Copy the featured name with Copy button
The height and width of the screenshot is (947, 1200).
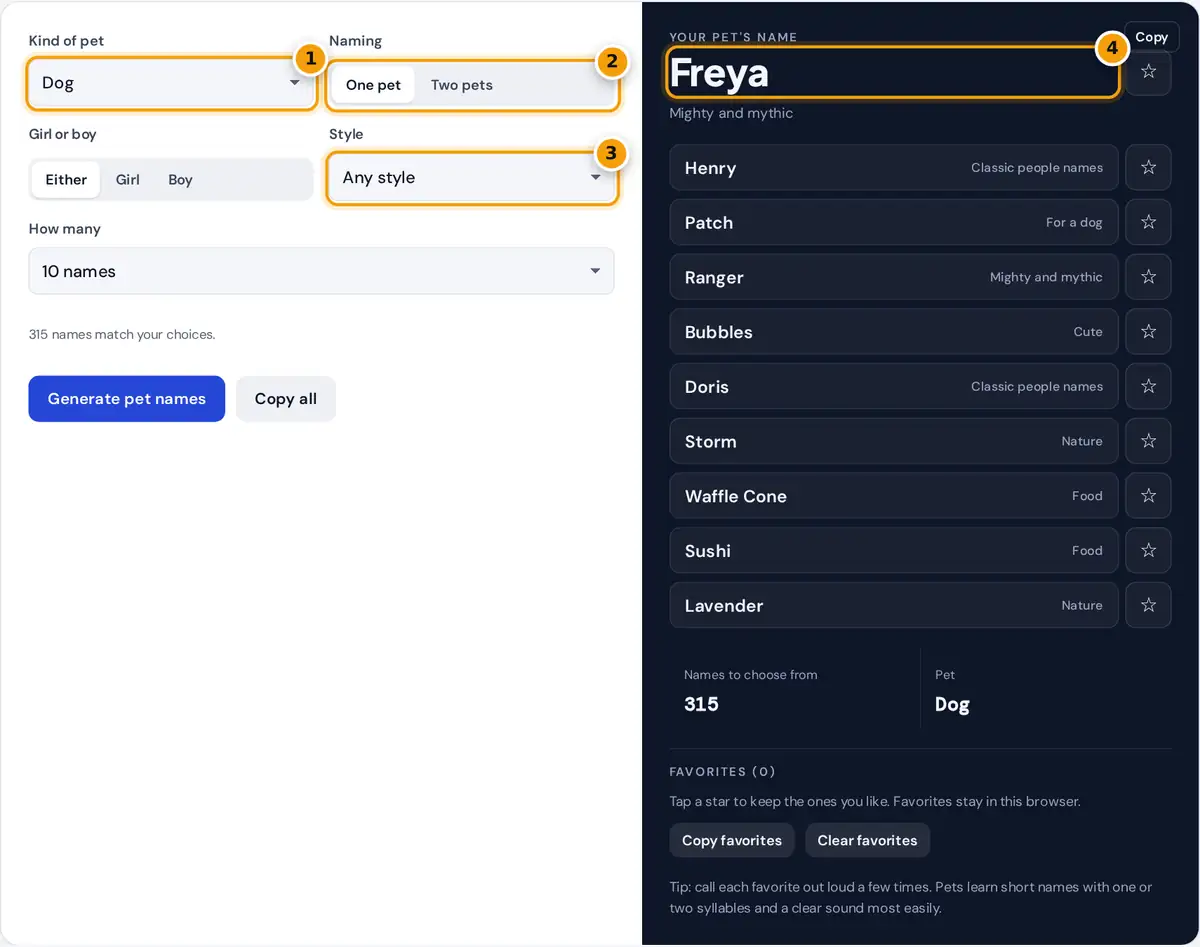tap(1151, 37)
